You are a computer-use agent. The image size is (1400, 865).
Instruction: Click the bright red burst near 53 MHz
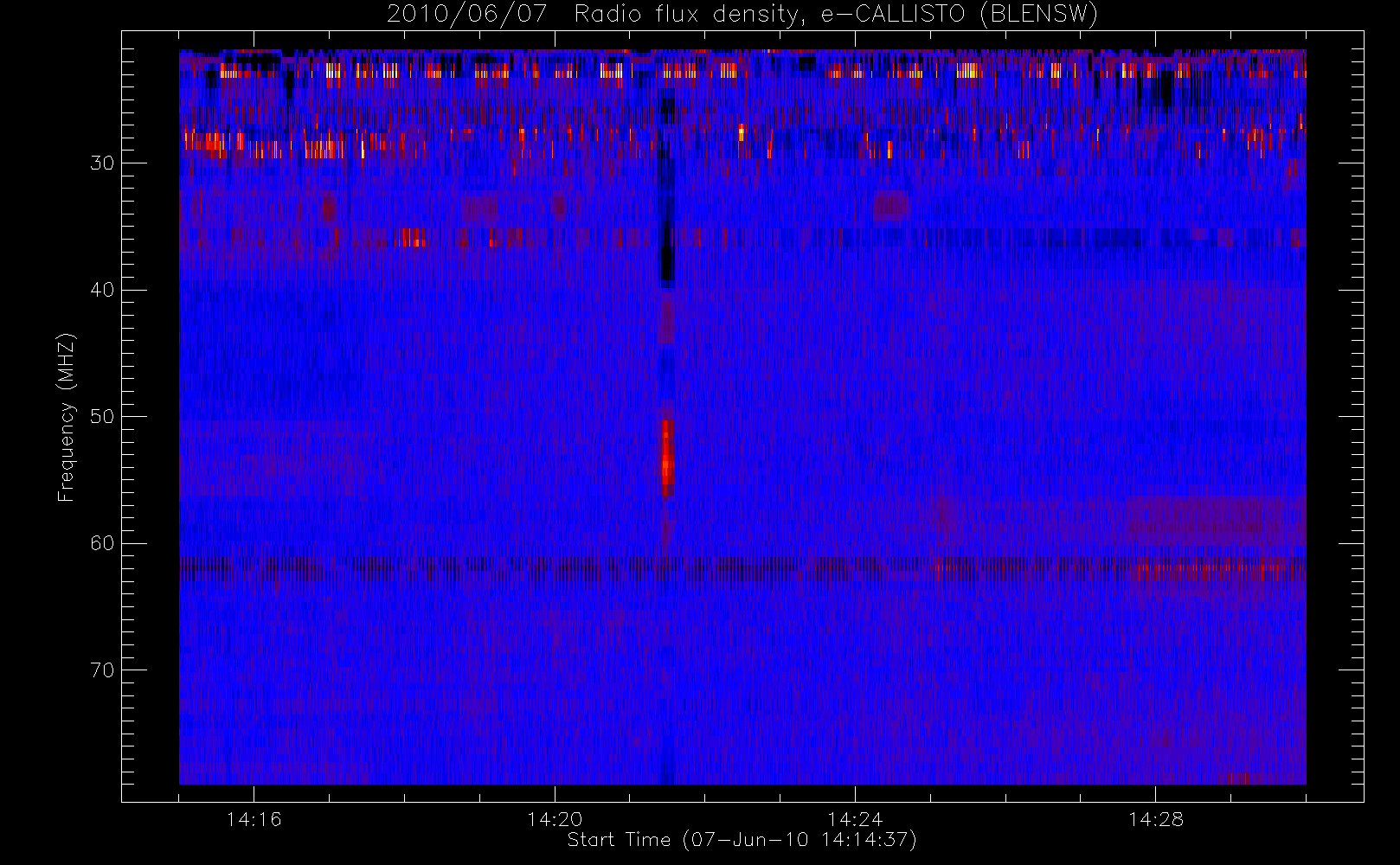click(x=667, y=460)
